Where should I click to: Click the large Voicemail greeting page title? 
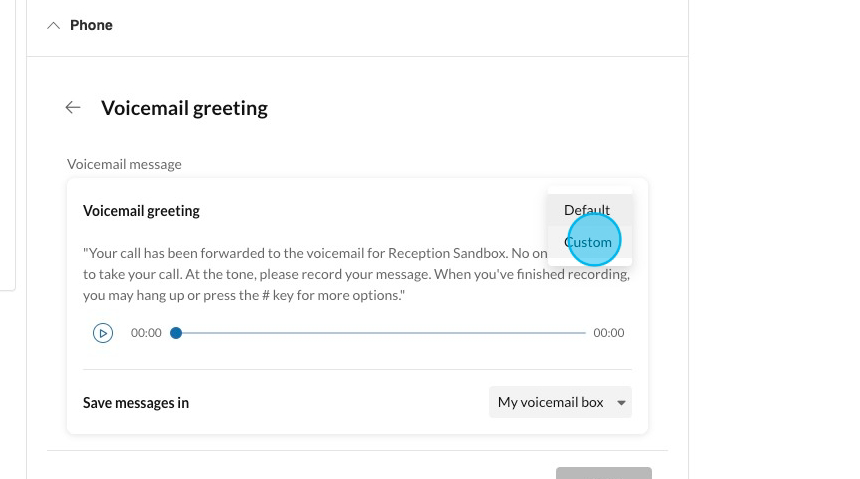[184, 108]
